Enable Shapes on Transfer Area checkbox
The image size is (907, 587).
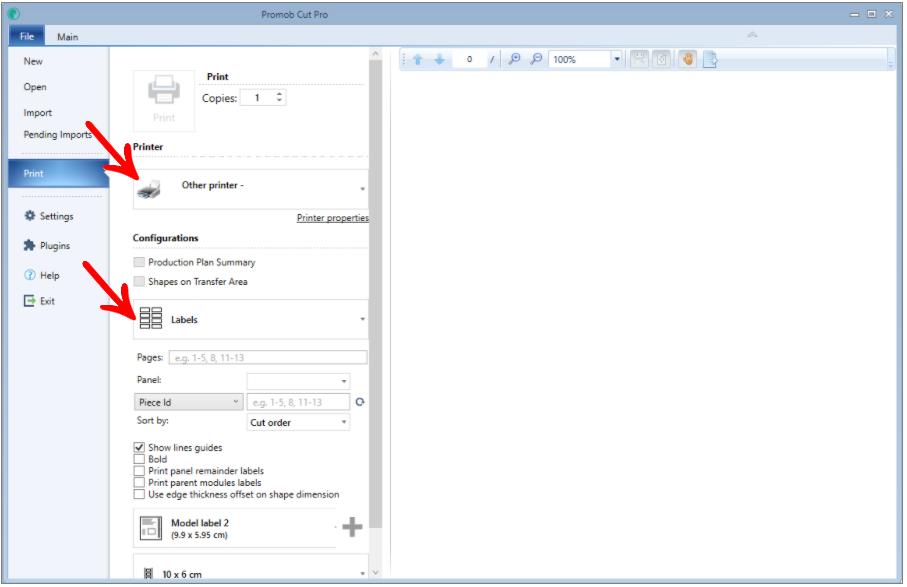139,281
